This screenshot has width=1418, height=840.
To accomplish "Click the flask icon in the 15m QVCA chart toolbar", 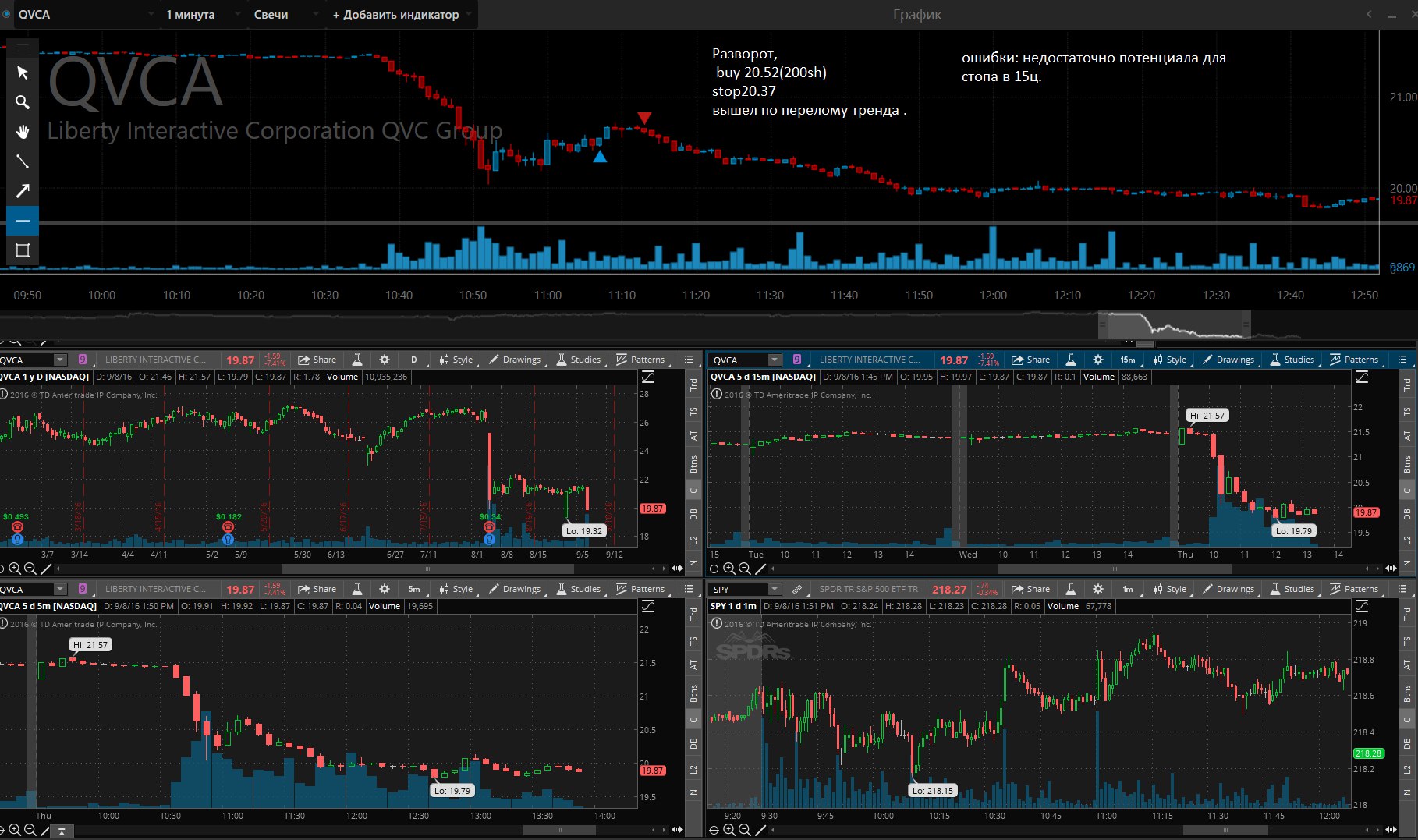I will 1070,360.
